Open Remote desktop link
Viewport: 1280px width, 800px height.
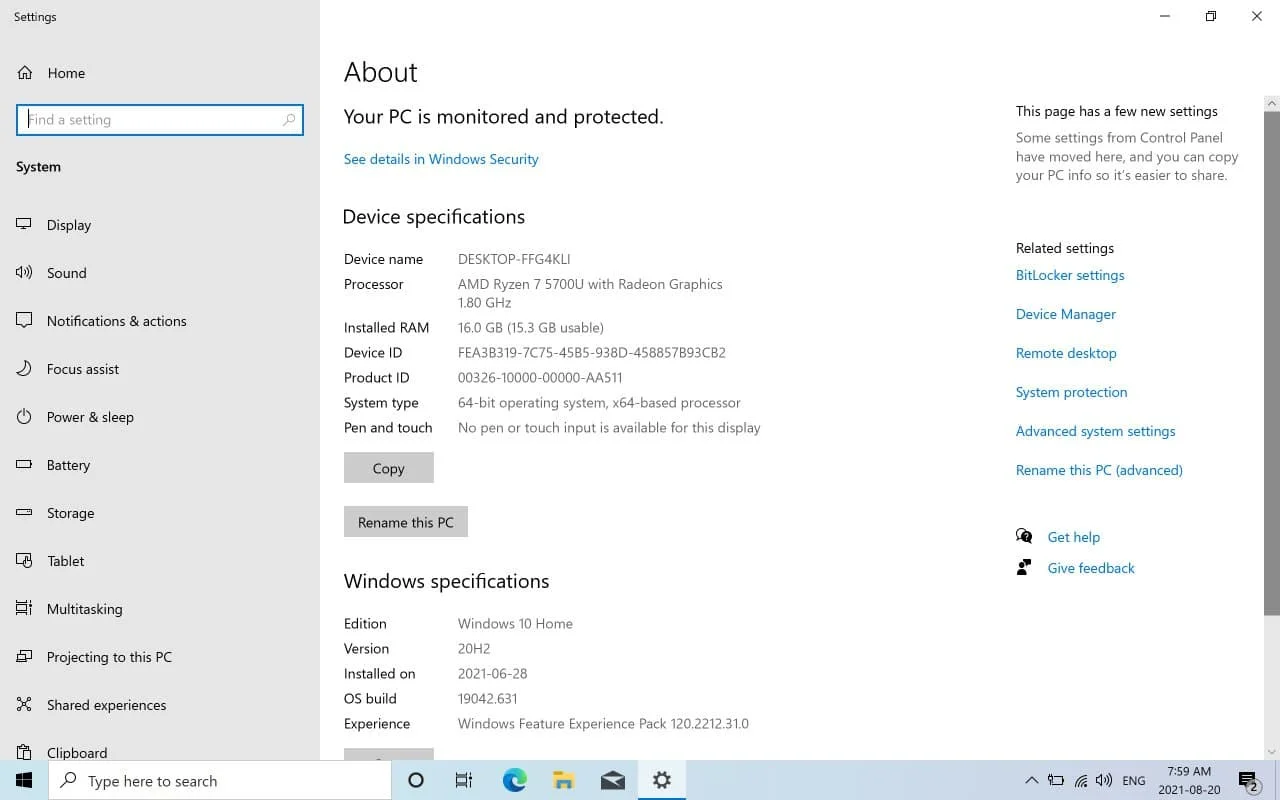click(1066, 353)
